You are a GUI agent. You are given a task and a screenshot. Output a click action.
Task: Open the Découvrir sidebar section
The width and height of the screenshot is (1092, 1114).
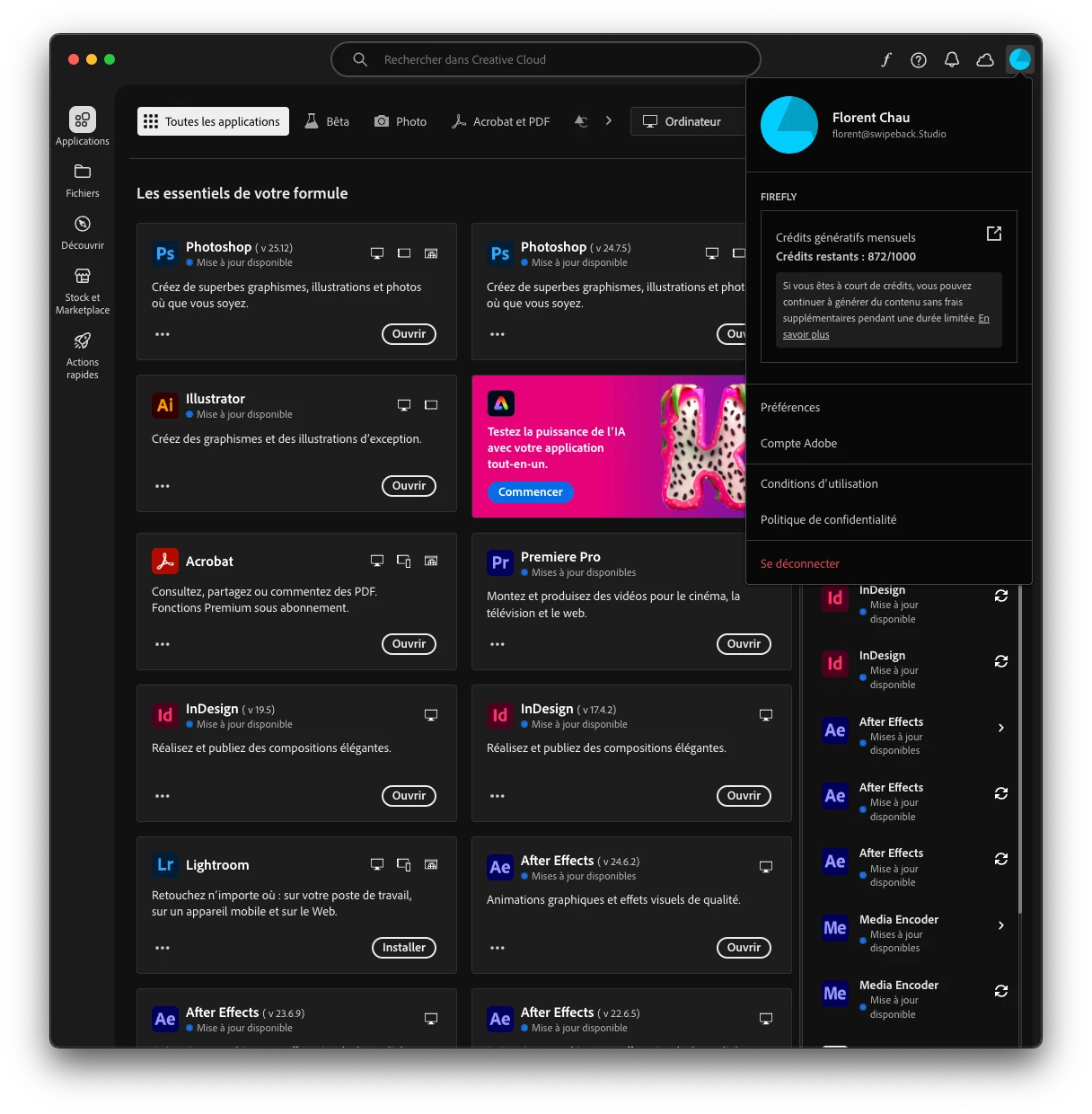(83, 232)
